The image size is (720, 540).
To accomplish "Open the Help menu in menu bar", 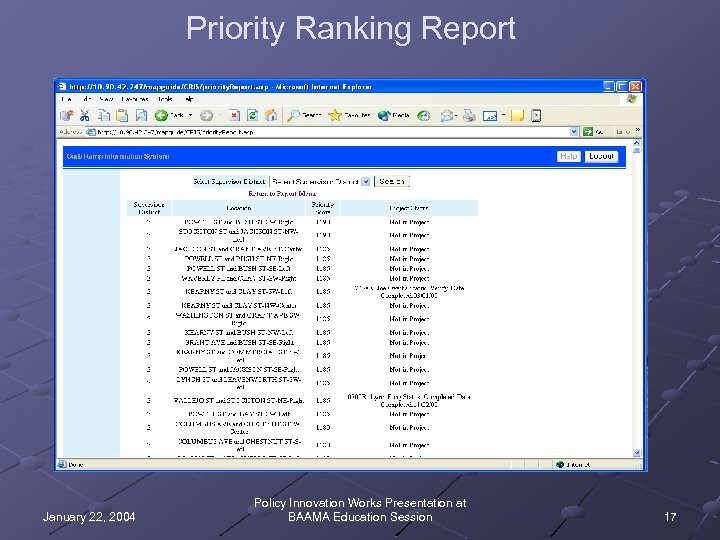I will [x=189, y=99].
